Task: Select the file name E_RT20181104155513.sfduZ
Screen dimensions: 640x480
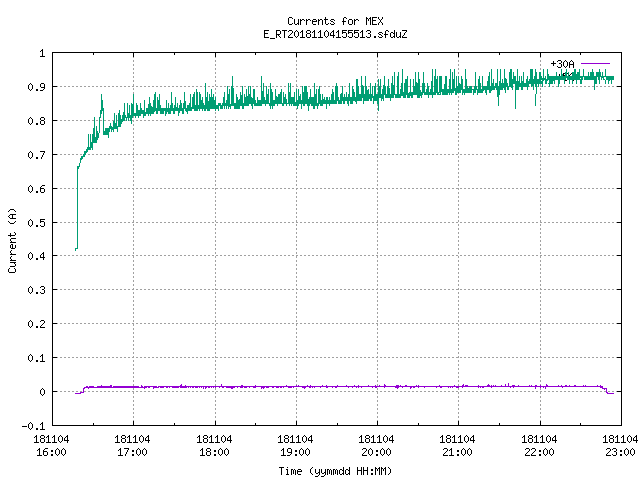Action: pyautogui.click(x=335, y=34)
